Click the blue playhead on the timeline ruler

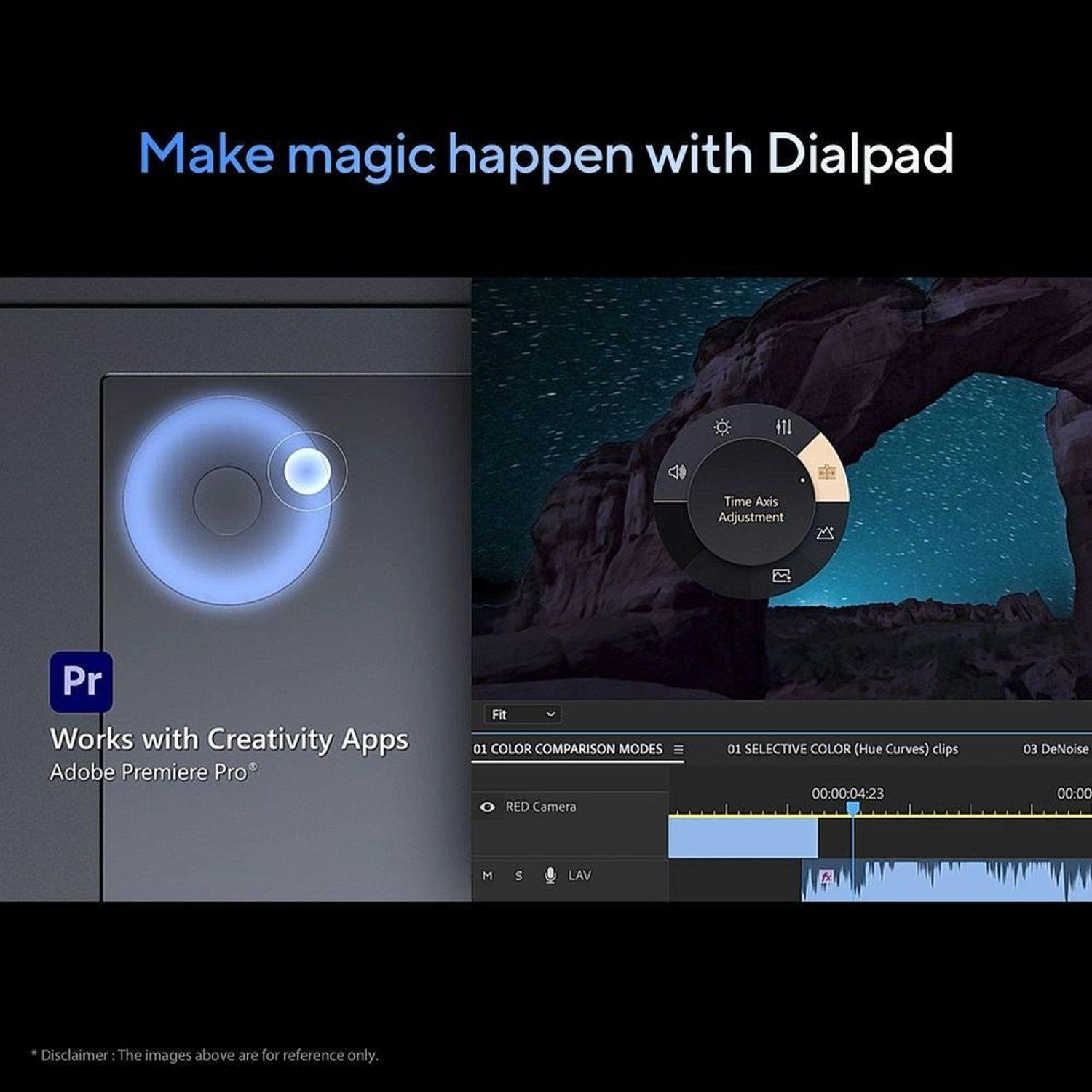(852, 809)
